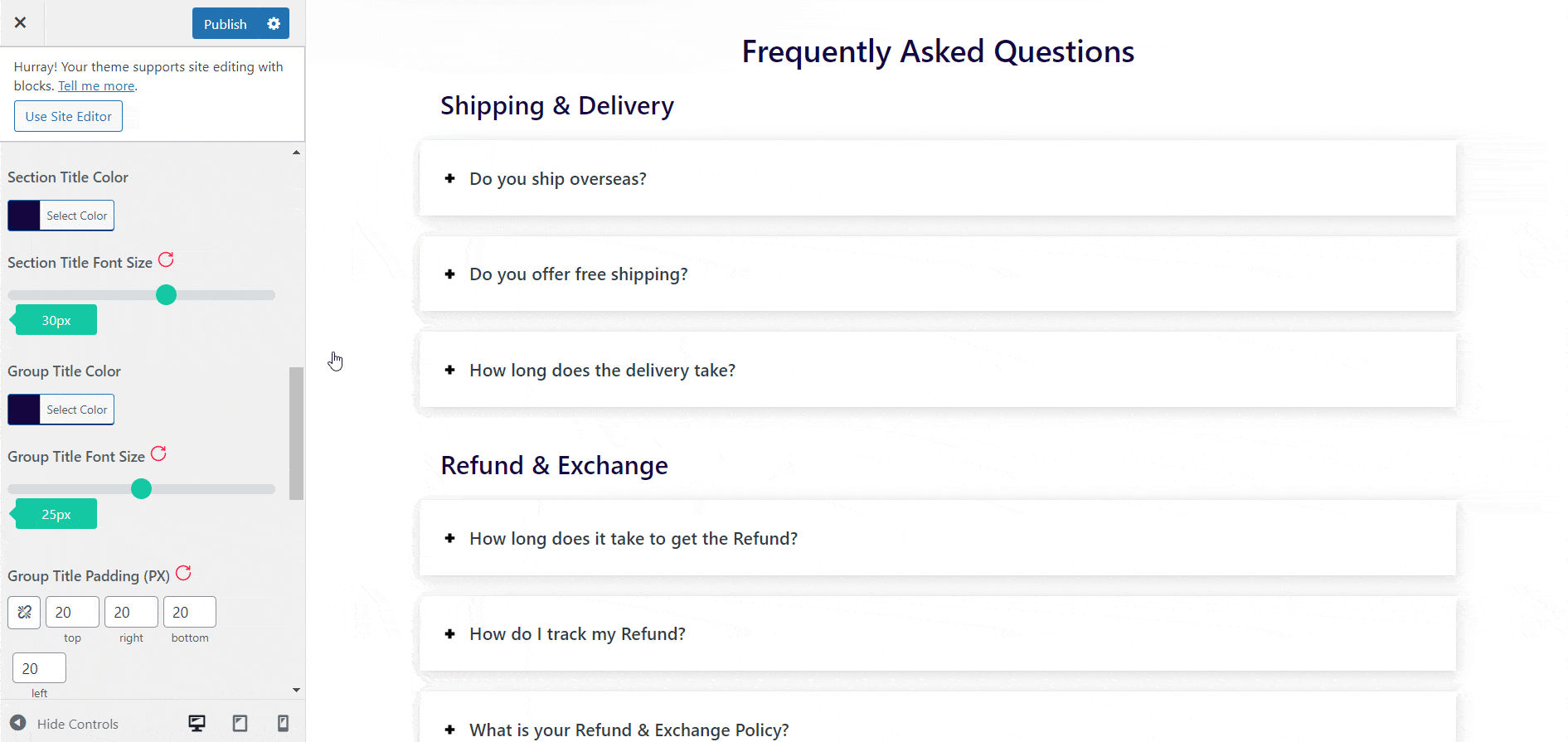This screenshot has width=1568, height=742.
Task: Adjust the Section Title Font Size slider
Action: click(166, 294)
